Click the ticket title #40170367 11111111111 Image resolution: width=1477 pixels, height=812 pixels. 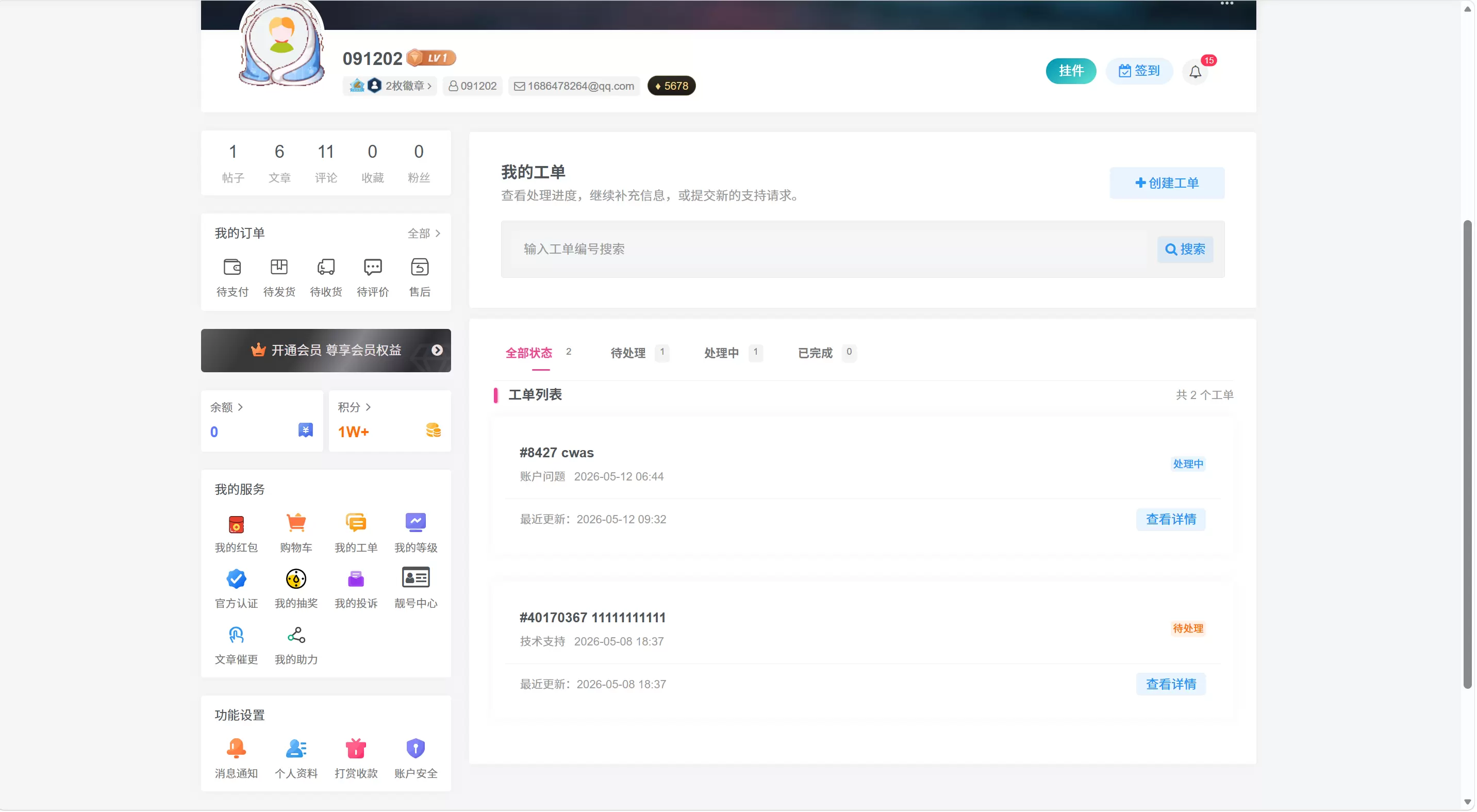pos(593,618)
